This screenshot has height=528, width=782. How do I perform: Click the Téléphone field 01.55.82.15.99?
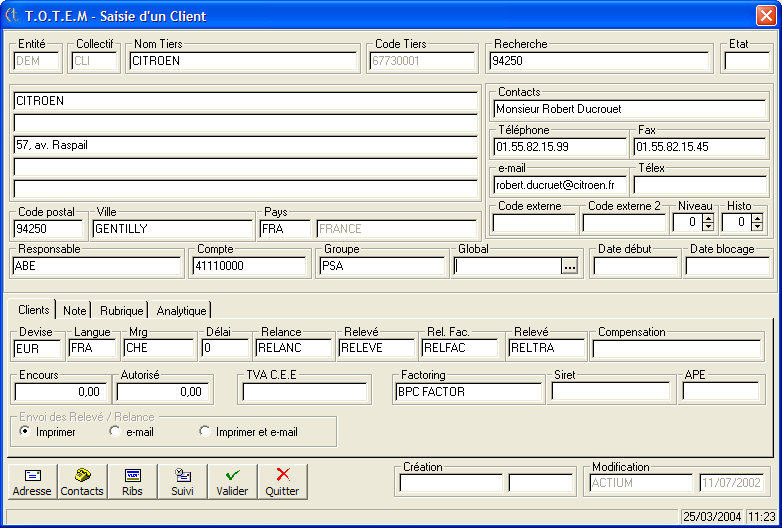tap(560, 147)
